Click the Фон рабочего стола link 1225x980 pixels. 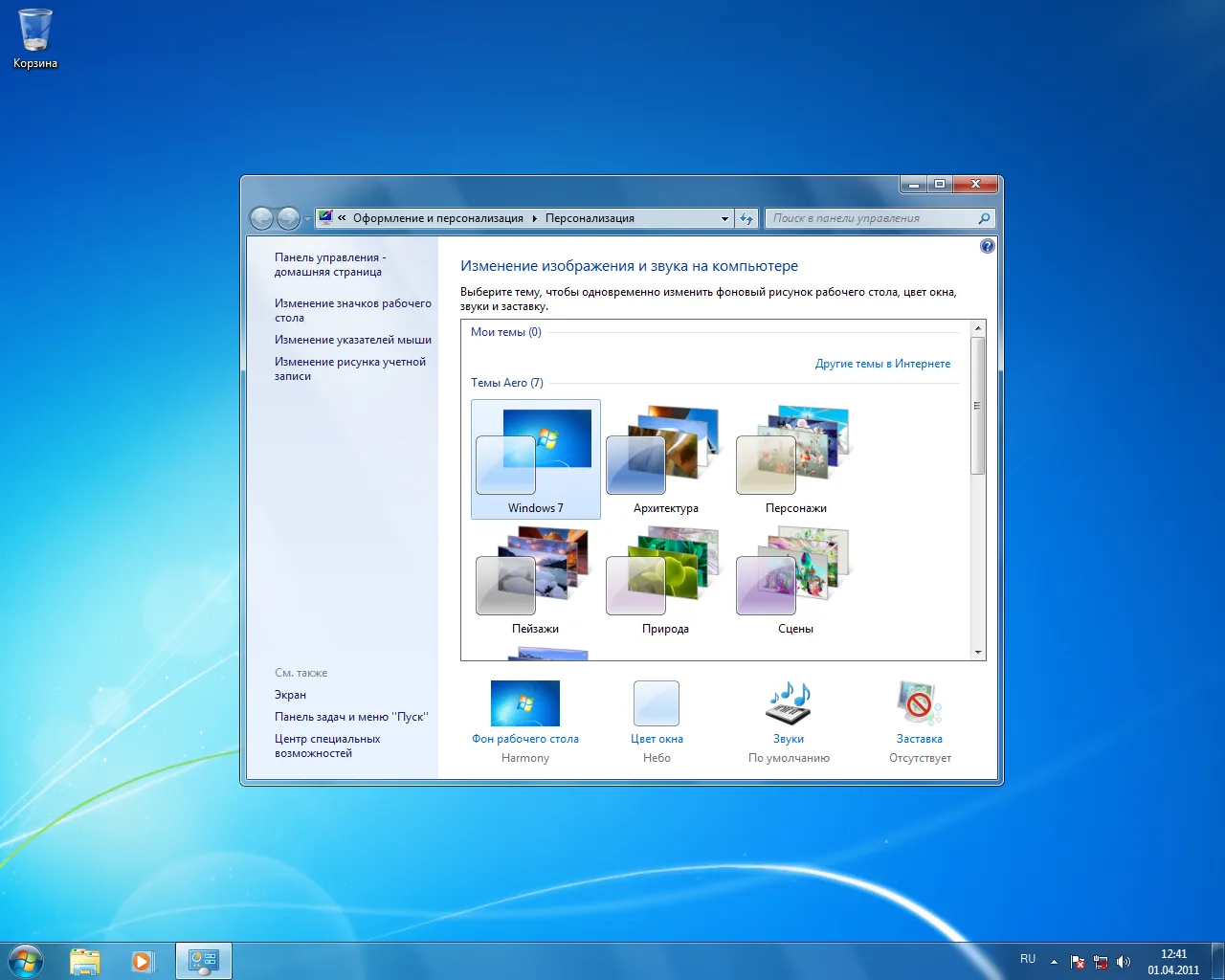pyautogui.click(x=525, y=739)
